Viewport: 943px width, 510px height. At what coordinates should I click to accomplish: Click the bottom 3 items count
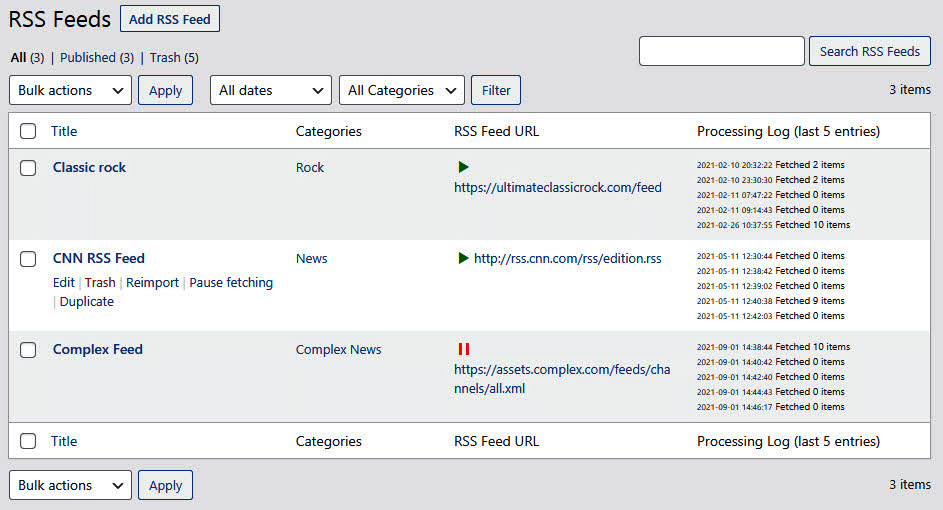[910, 484]
